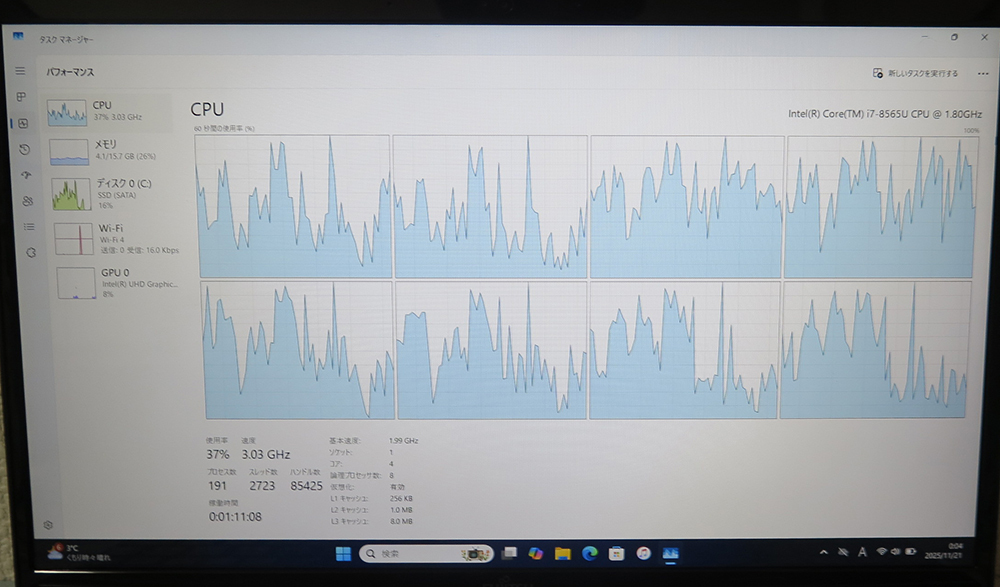Click the Intel Core i7-8565U processor name
This screenshot has width=1000, height=587.
click(x=885, y=114)
